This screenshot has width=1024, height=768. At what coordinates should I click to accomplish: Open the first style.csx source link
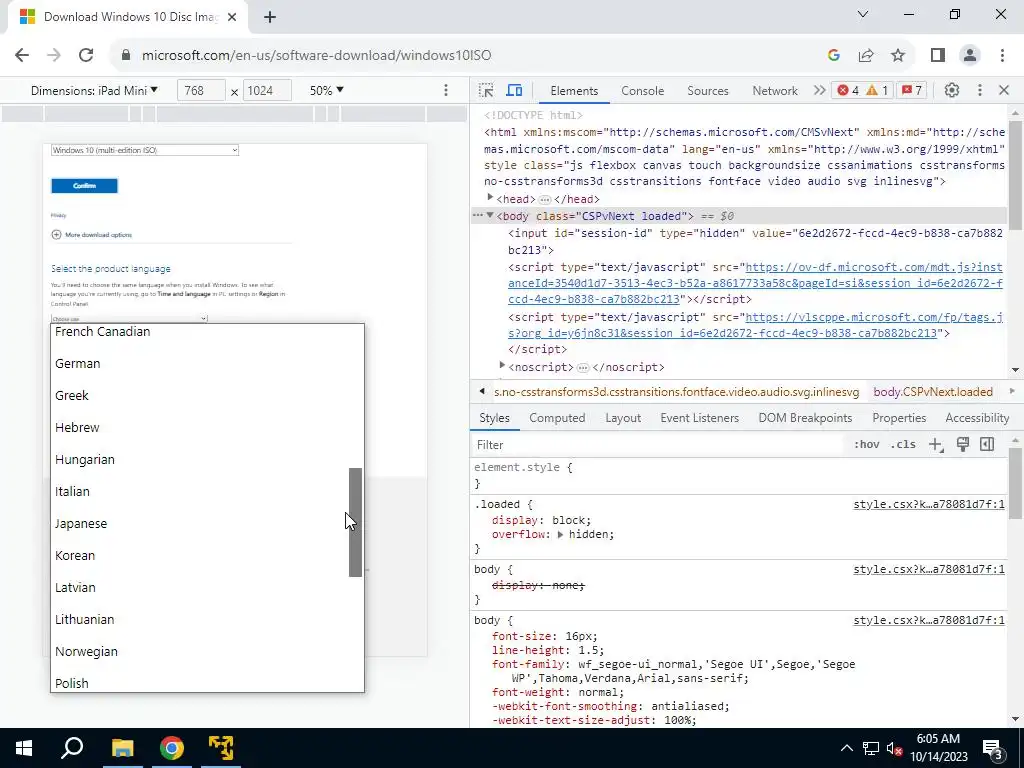coord(929,504)
